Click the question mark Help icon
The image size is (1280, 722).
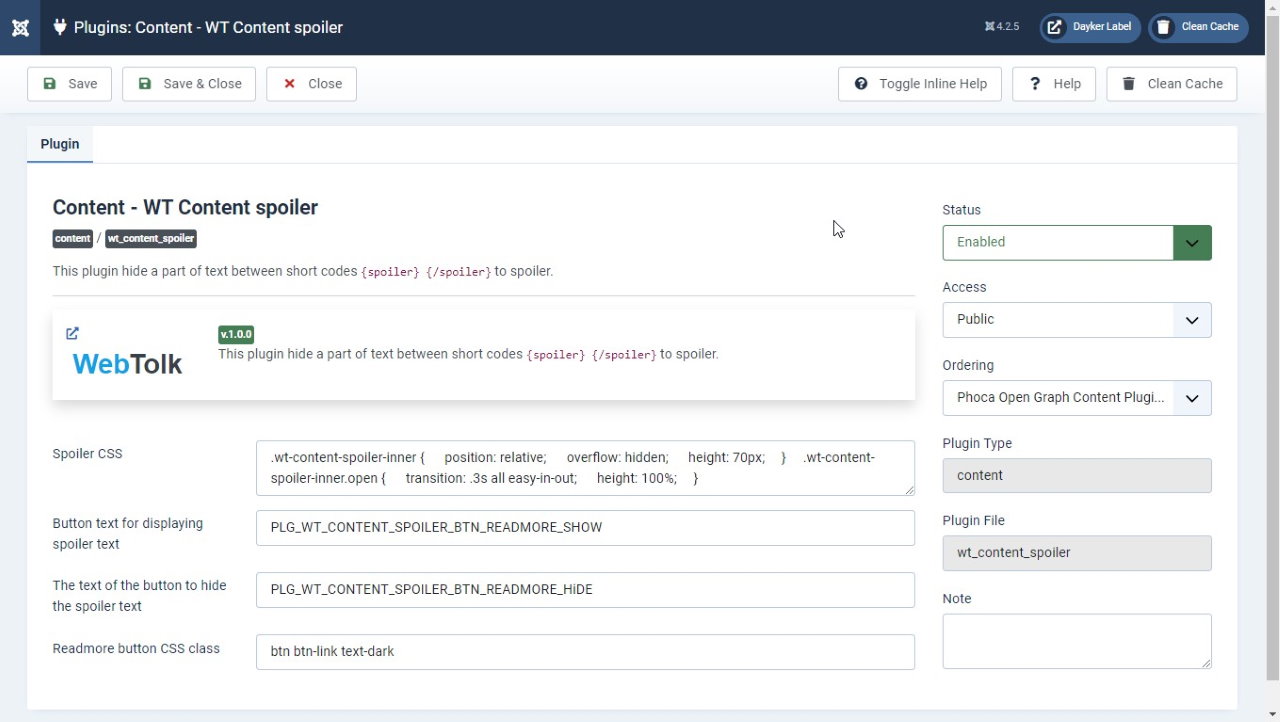click(x=1035, y=84)
